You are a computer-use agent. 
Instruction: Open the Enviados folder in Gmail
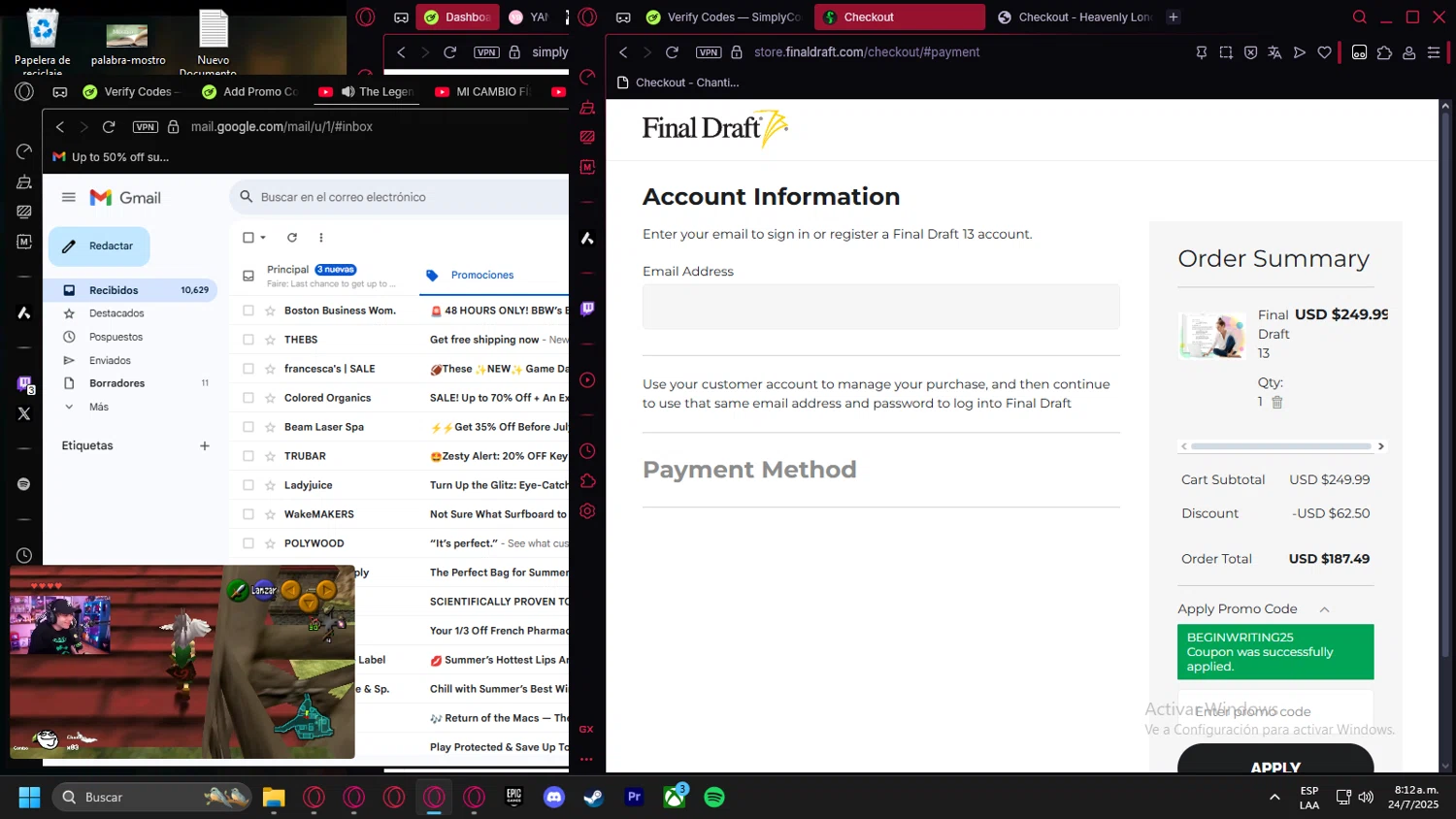coord(131,360)
